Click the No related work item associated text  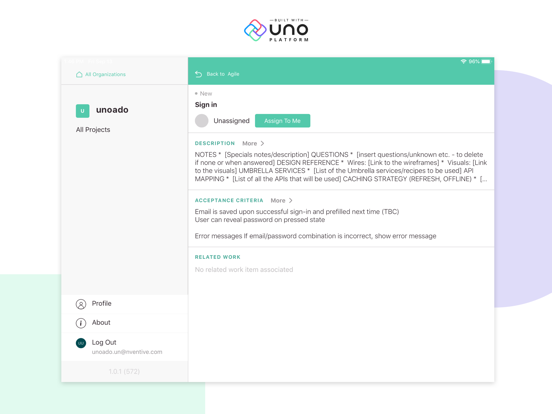pos(244,270)
